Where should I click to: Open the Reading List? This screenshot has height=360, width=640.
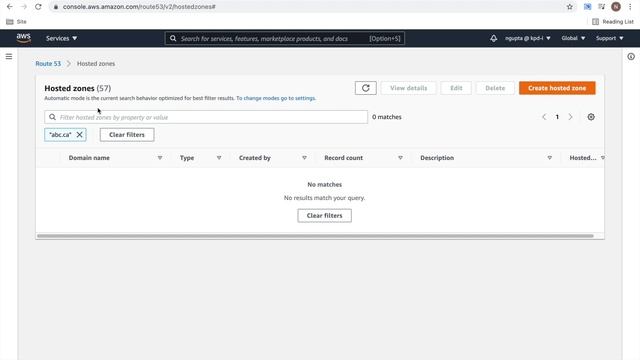(613, 22)
